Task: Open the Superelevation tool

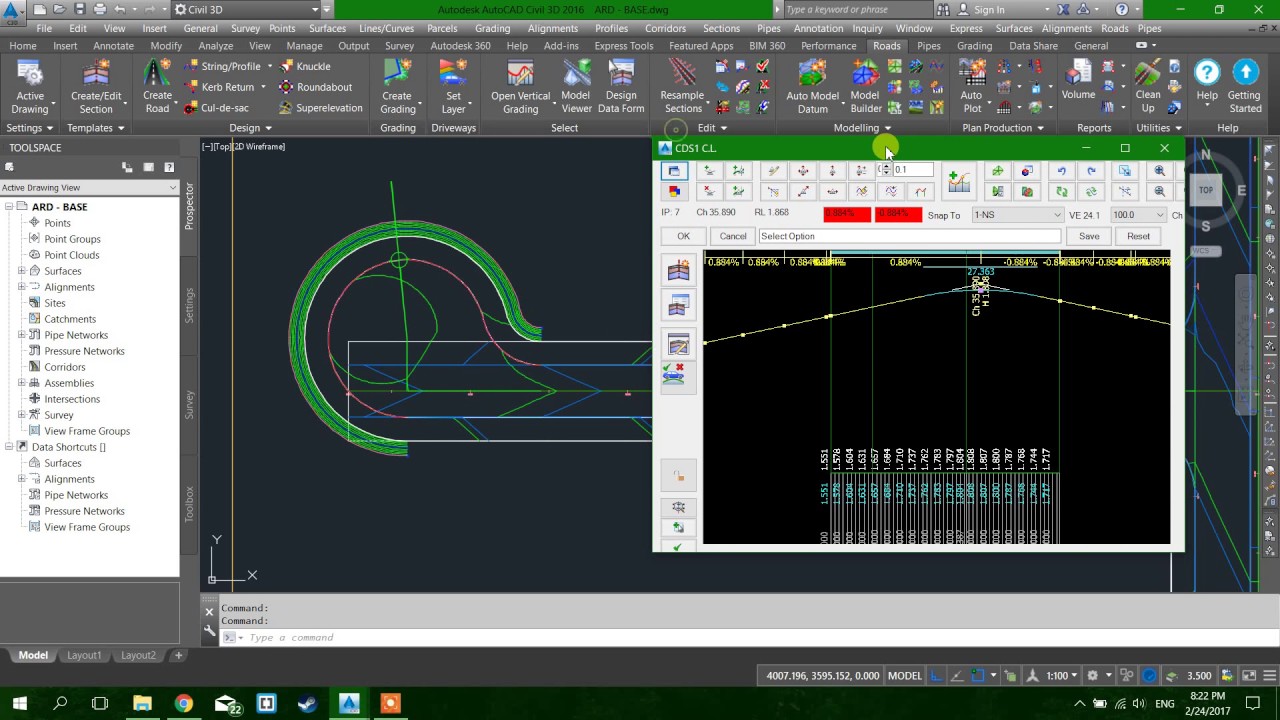Action: (x=321, y=108)
